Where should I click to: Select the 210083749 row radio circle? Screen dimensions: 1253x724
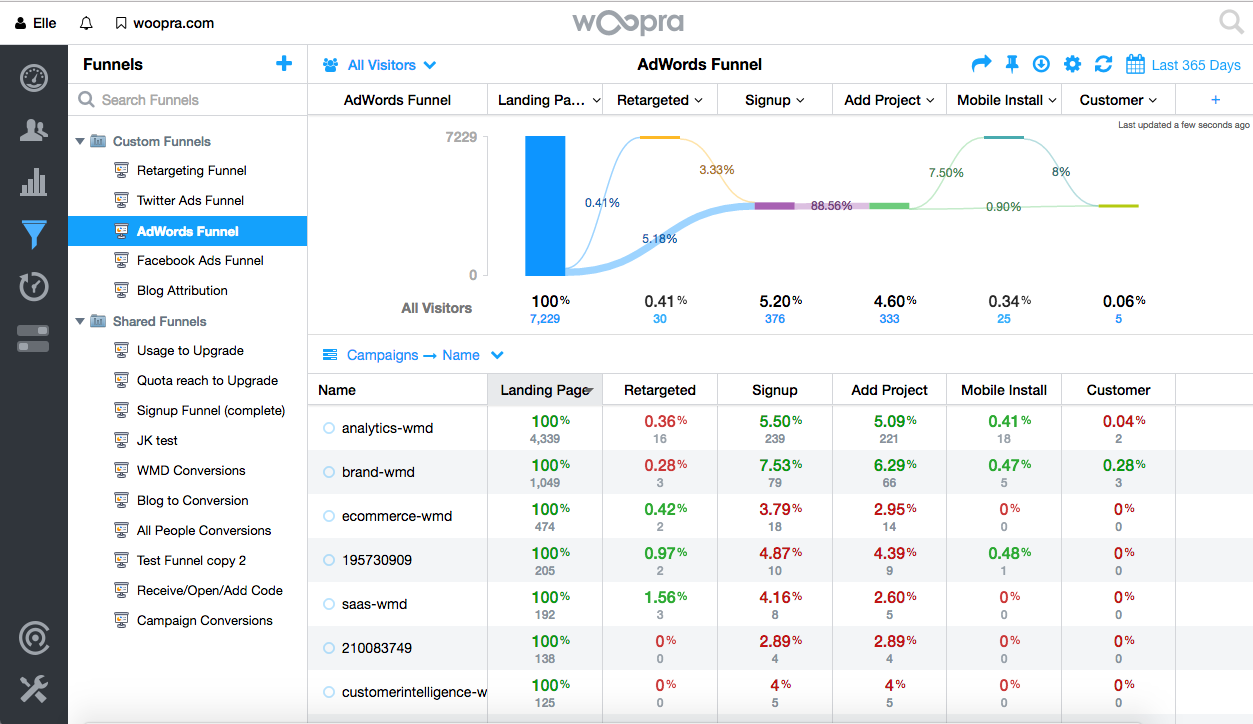pos(328,648)
